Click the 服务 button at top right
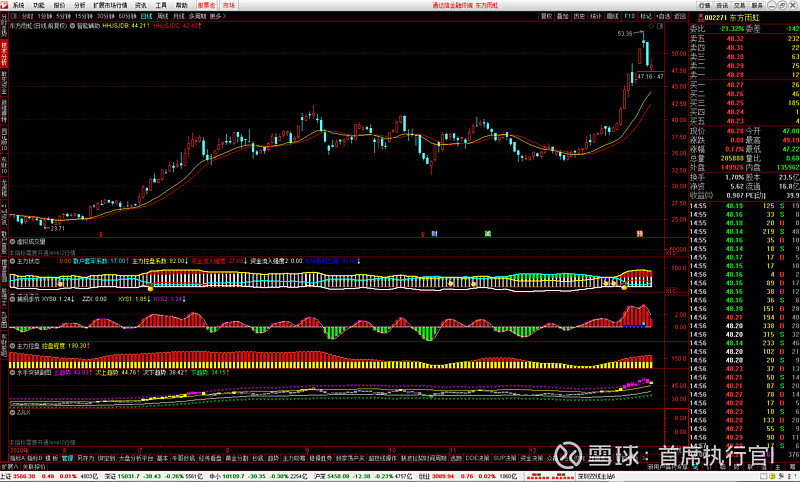 pyautogui.click(x=757, y=5)
